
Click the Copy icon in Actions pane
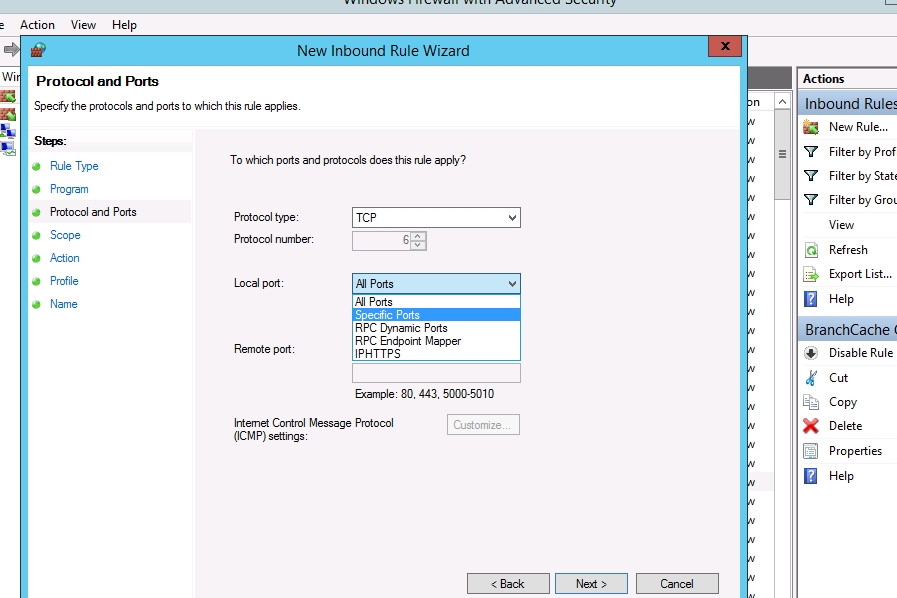811,402
